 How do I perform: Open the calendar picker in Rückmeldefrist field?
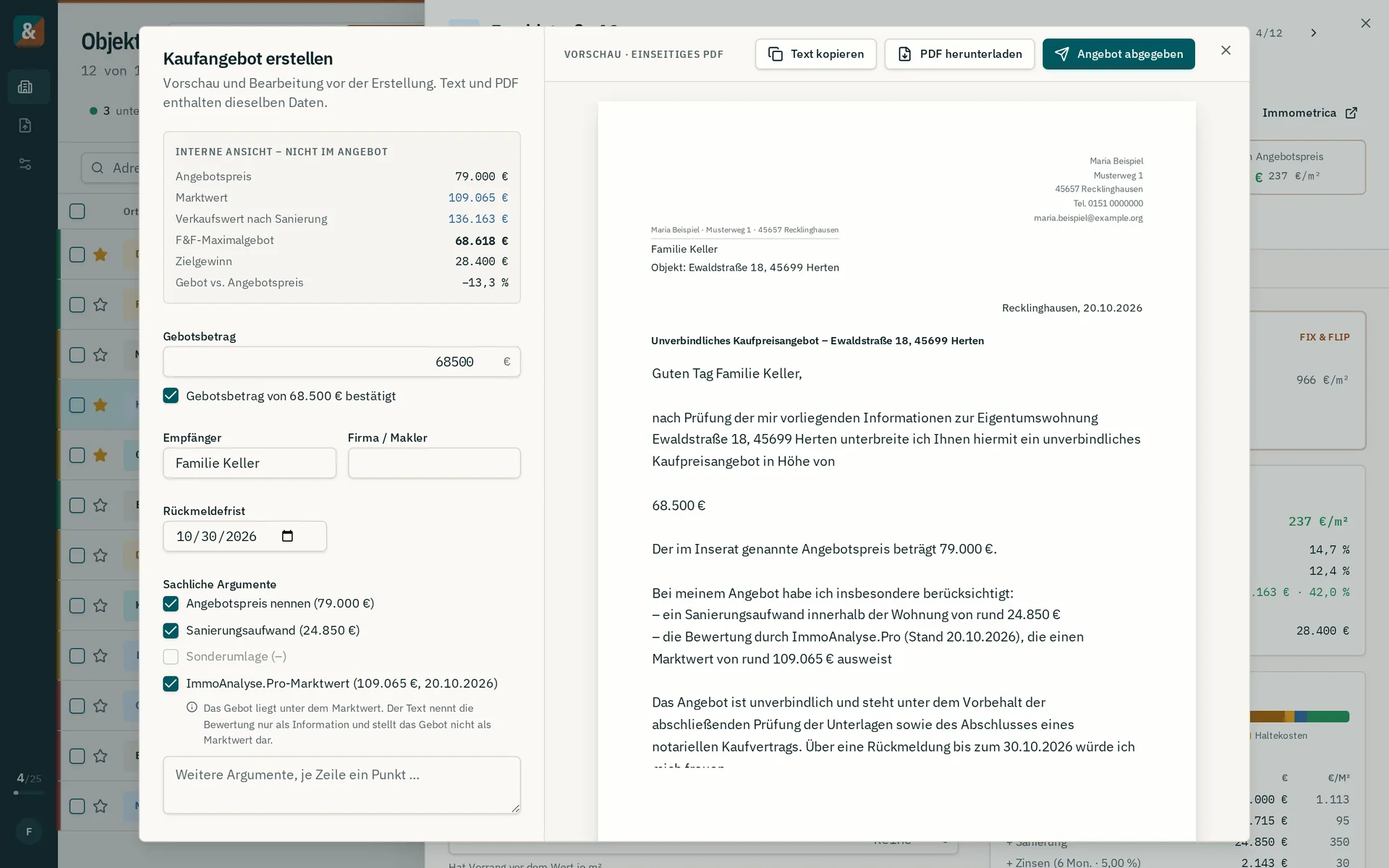point(287,536)
